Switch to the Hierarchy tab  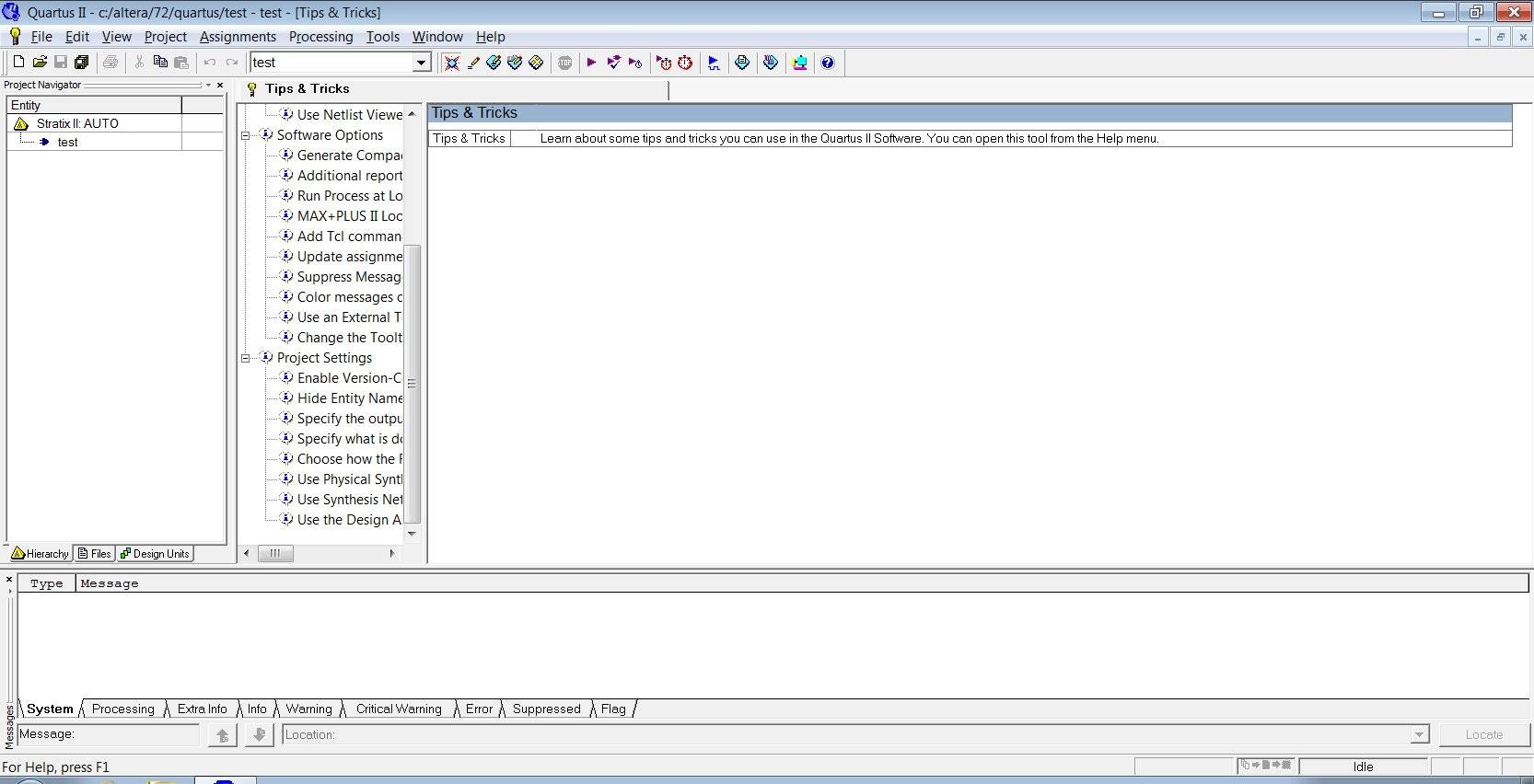click(x=41, y=553)
